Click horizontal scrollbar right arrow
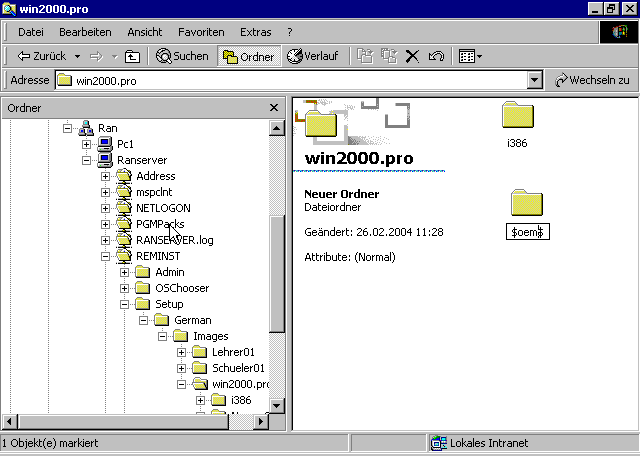Viewport: 640px width, 456px height. [260, 421]
